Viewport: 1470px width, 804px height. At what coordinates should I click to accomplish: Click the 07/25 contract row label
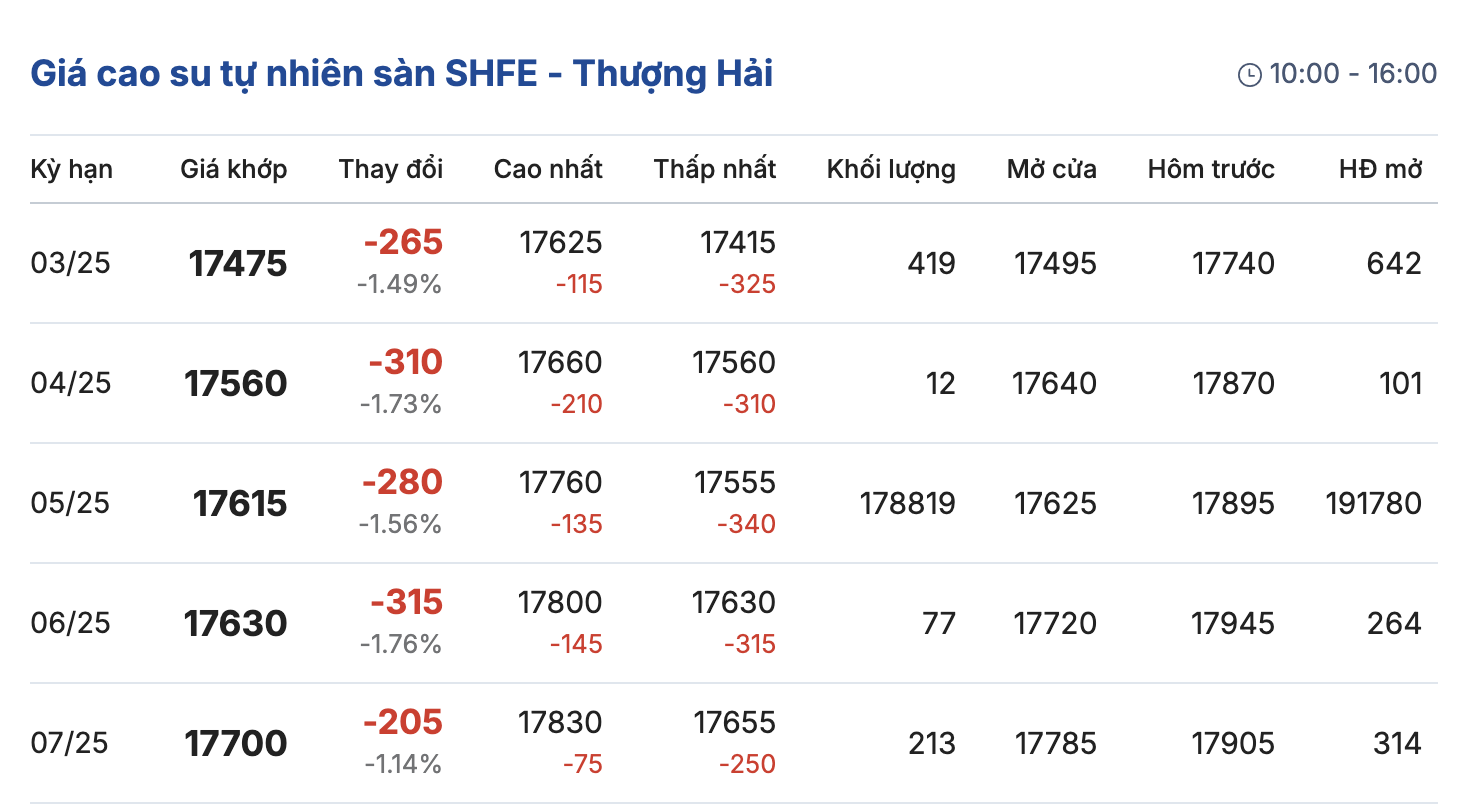[x=70, y=743]
